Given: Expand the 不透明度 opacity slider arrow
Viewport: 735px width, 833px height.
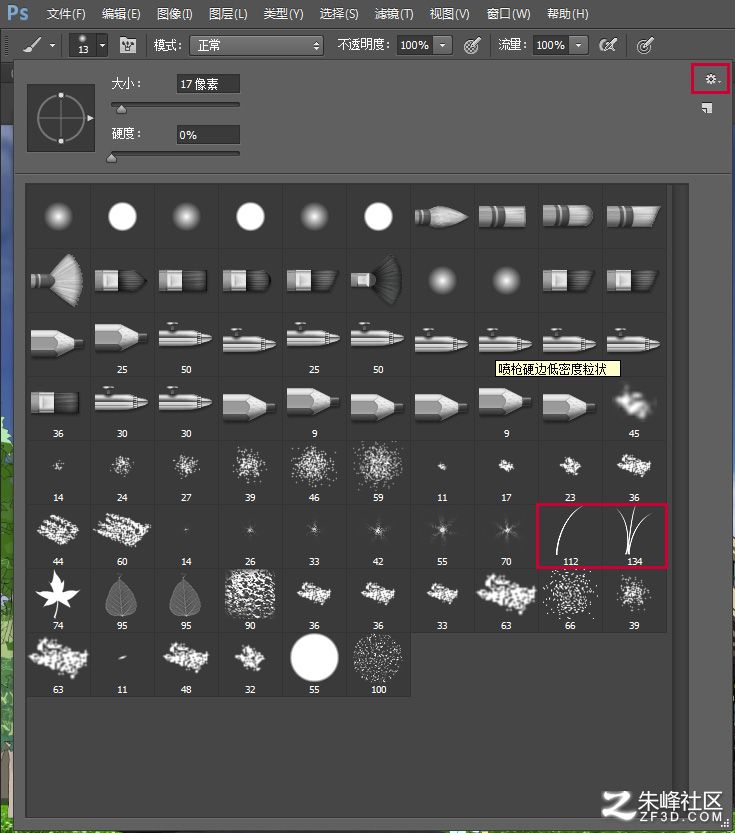Looking at the screenshot, I should coord(442,45).
